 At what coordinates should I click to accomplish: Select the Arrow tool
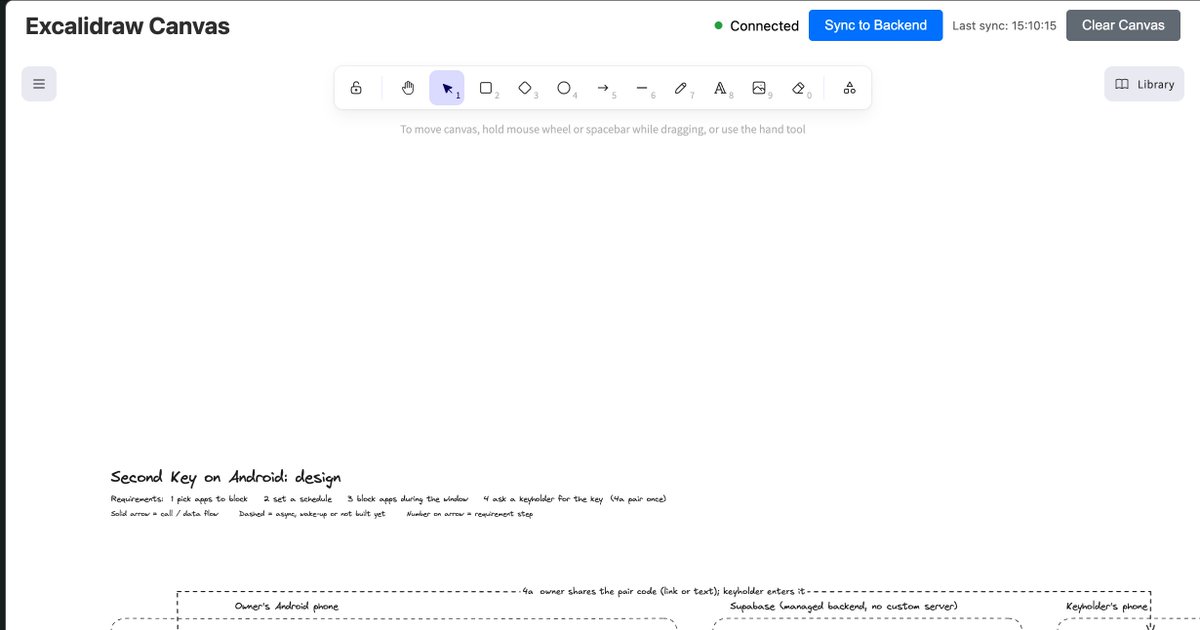pos(603,88)
